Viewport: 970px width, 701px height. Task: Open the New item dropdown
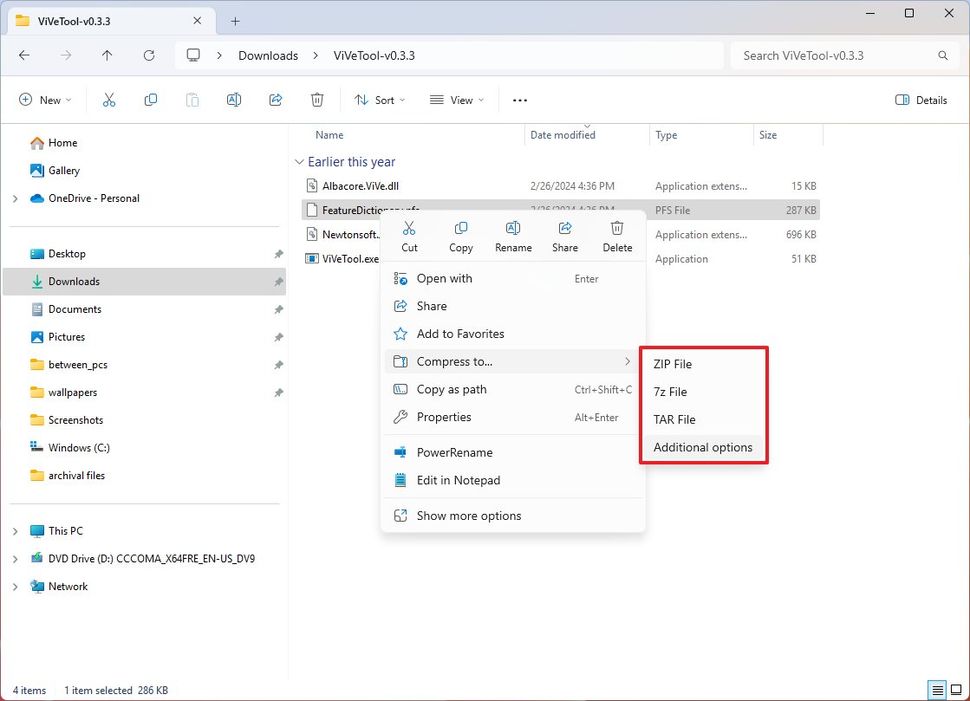pos(45,100)
